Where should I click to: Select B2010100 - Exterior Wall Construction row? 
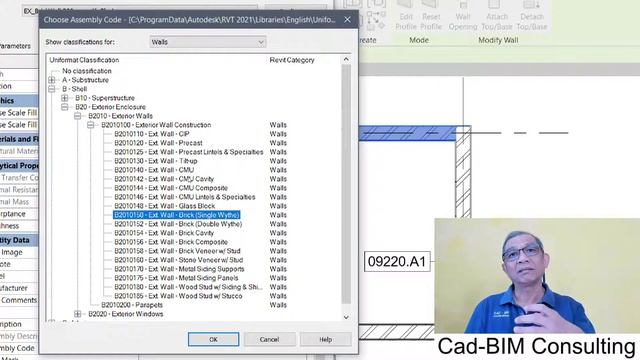point(156,125)
